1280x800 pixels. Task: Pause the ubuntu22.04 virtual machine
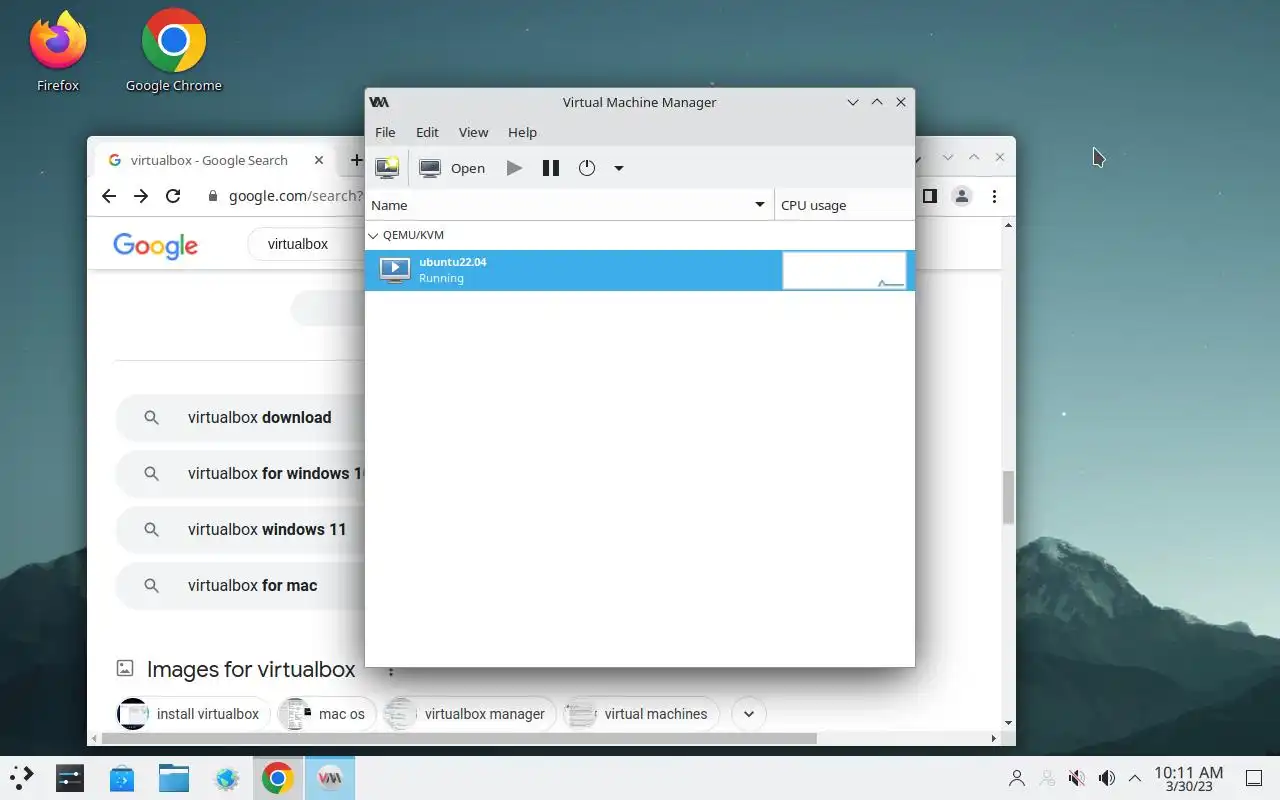[x=550, y=168]
